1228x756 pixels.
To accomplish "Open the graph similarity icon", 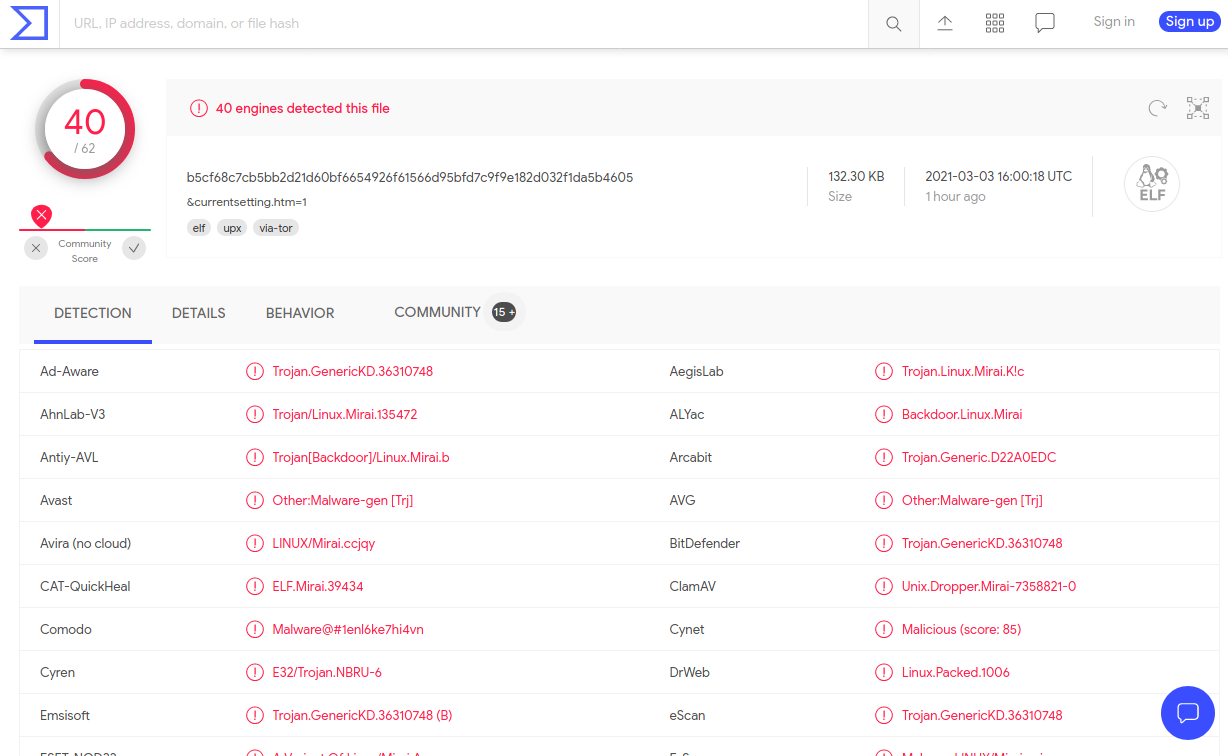I will 1197,108.
